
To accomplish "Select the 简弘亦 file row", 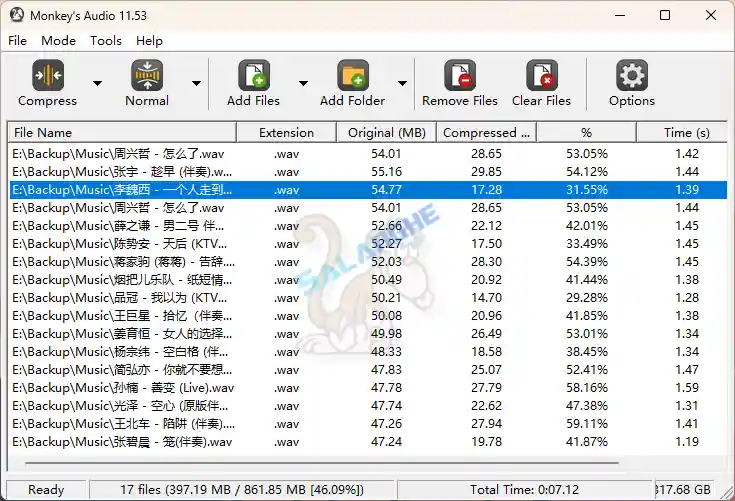I will coord(368,370).
